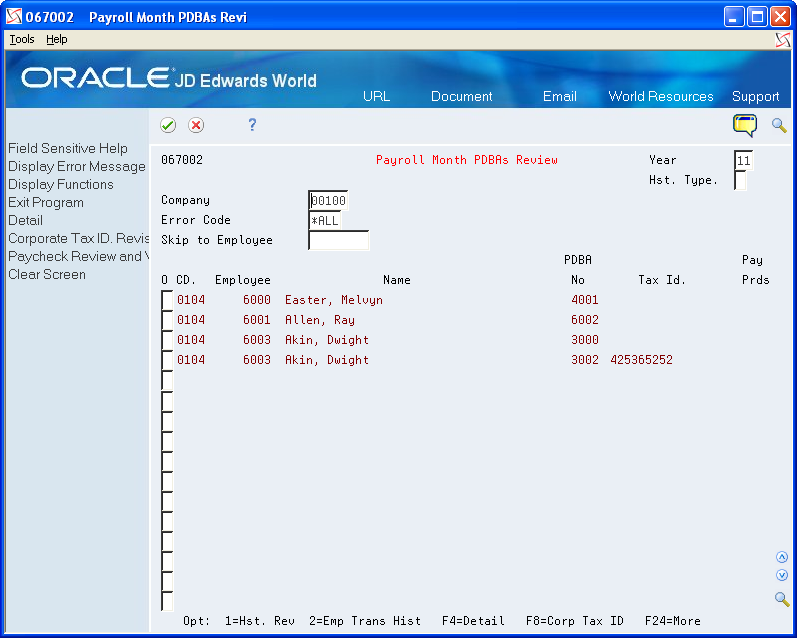Open the Tools menu

pos(22,39)
